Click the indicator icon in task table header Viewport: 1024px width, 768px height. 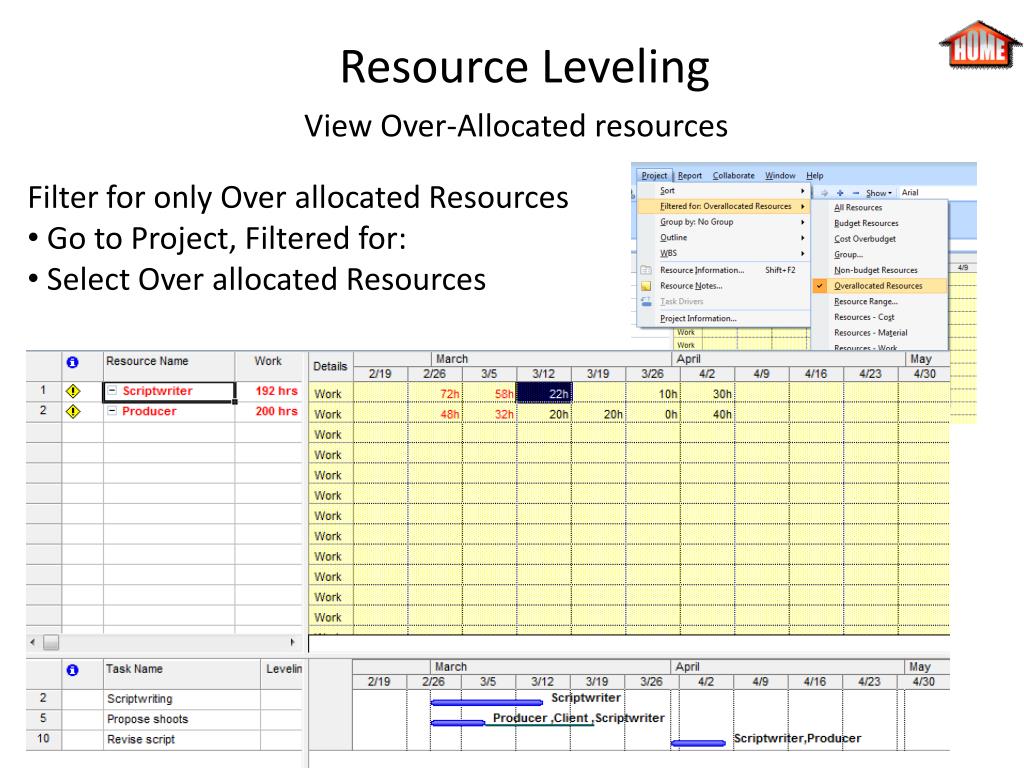[x=72, y=670]
